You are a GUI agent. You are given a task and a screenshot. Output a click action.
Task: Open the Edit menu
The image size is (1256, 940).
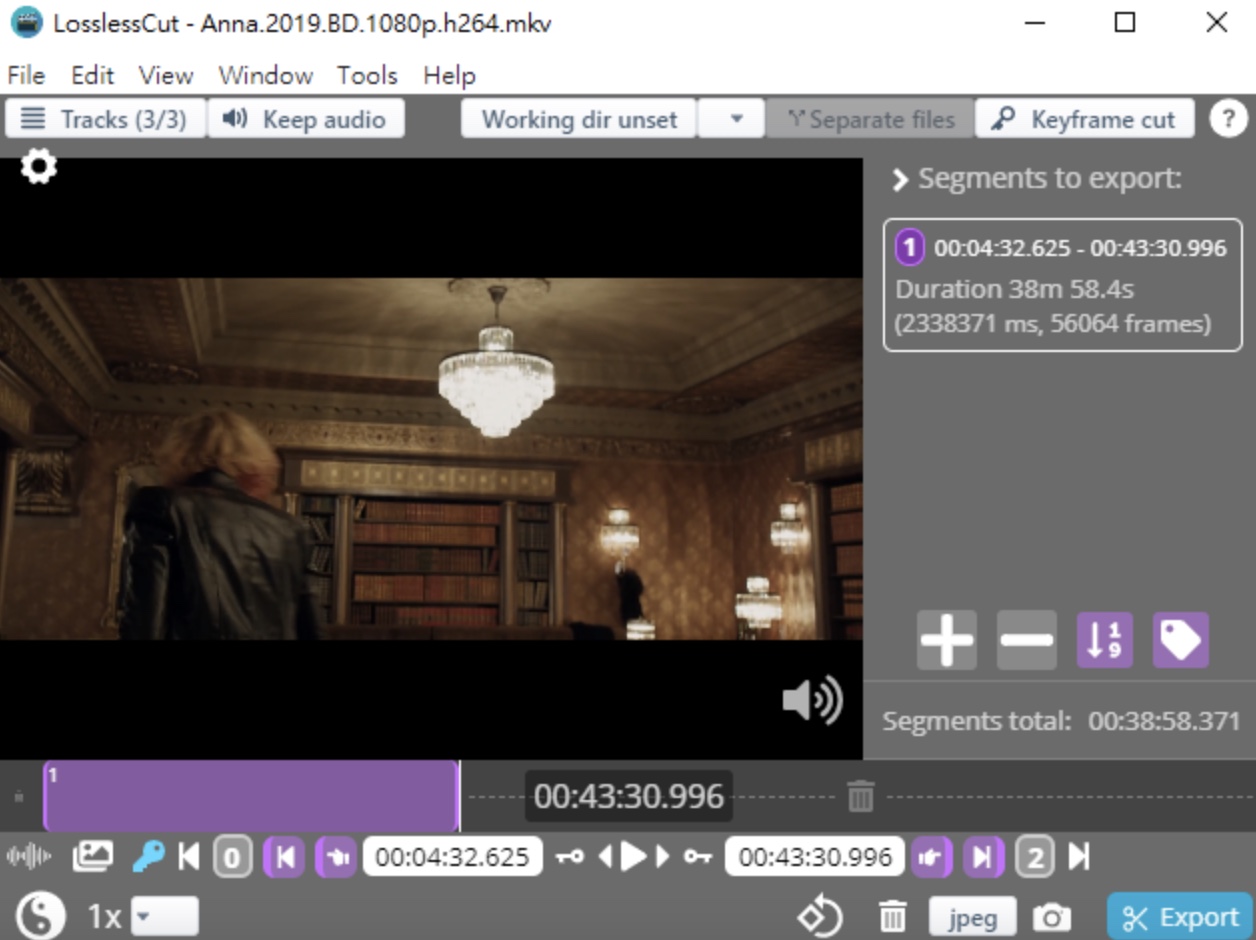[x=92, y=75]
